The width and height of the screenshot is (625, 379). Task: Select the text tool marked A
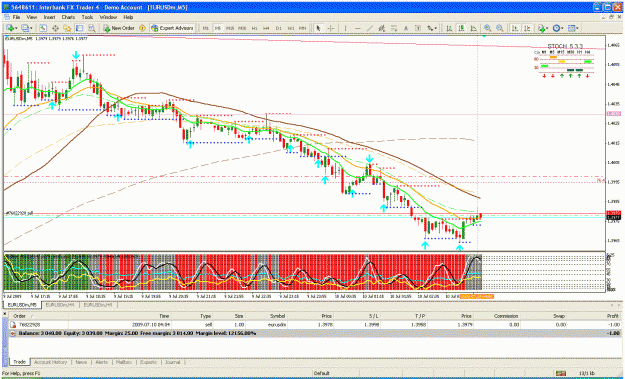tap(406, 28)
